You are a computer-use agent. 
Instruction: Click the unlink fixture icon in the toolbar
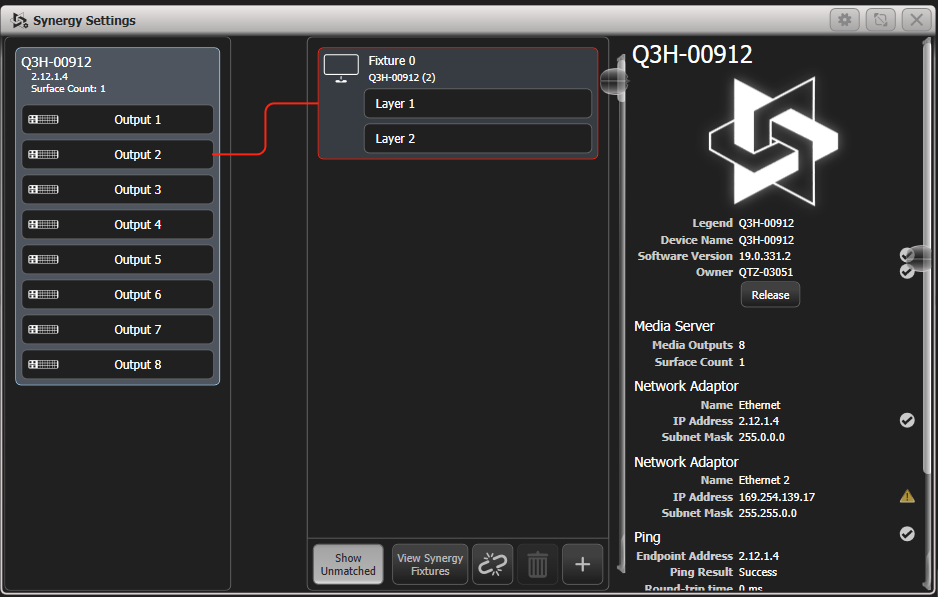click(x=492, y=563)
